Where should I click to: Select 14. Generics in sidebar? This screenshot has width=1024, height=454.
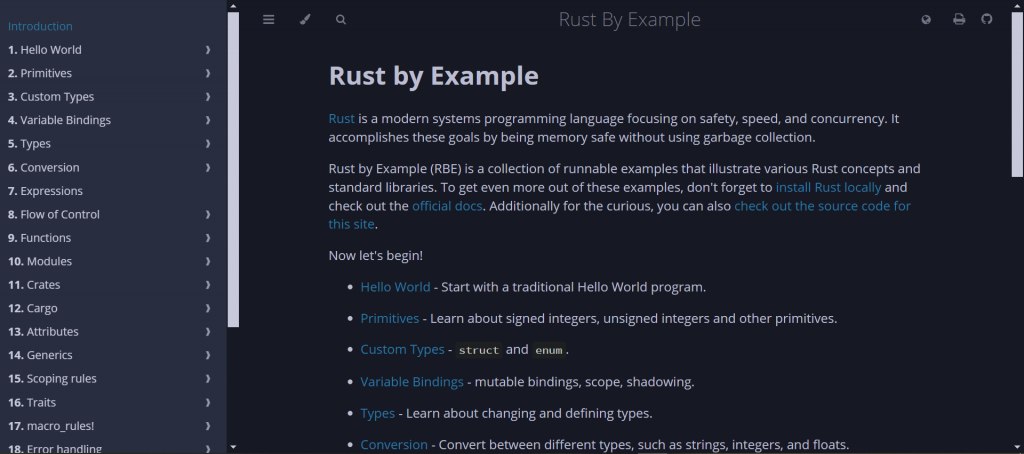[40, 355]
